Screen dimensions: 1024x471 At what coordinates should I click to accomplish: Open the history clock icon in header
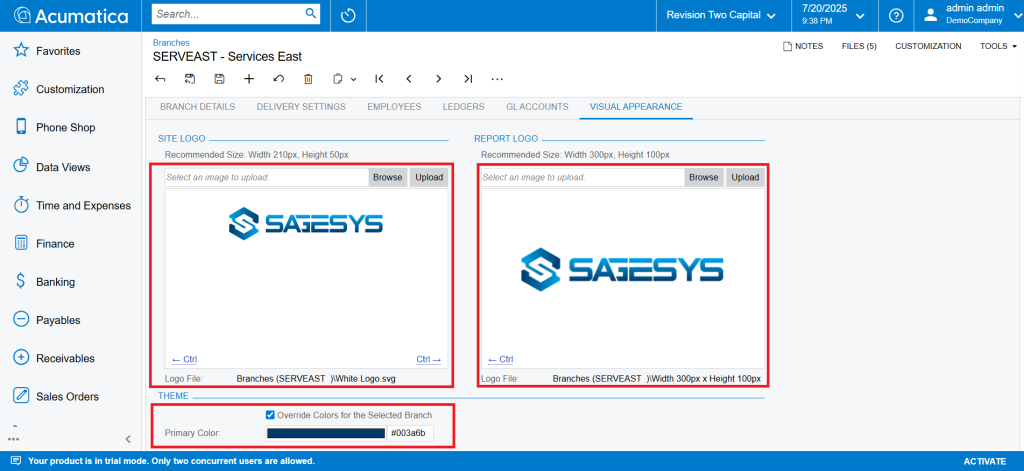[348, 16]
